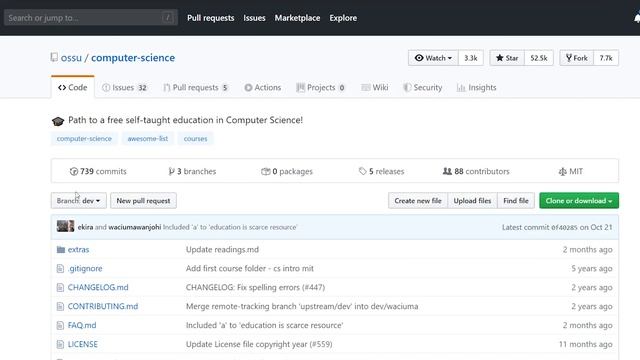This screenshot has width=640, height=360.
Task: Open the Wiki tab
Action: pyautogui.click(x=375, y=87)
